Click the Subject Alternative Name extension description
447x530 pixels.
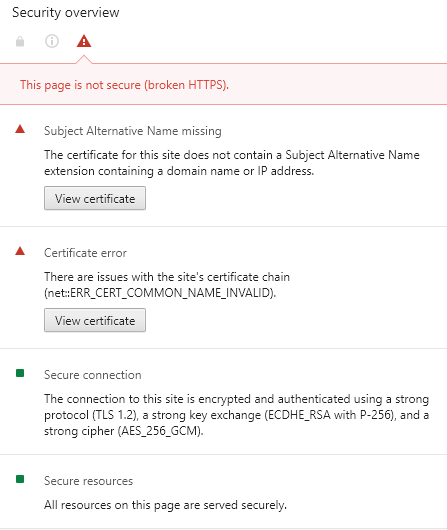pyautogui.click(x=232, y=163)
